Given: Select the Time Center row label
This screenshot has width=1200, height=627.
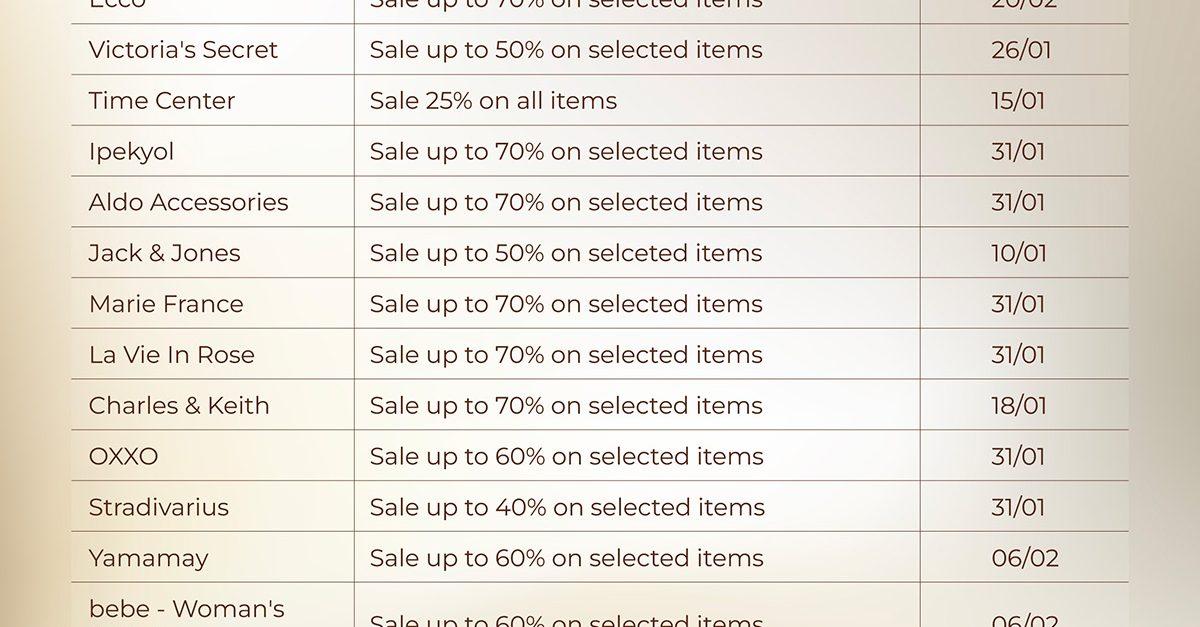Looking at the screenshot, I should pyautogui.click(x=162, y=101).
